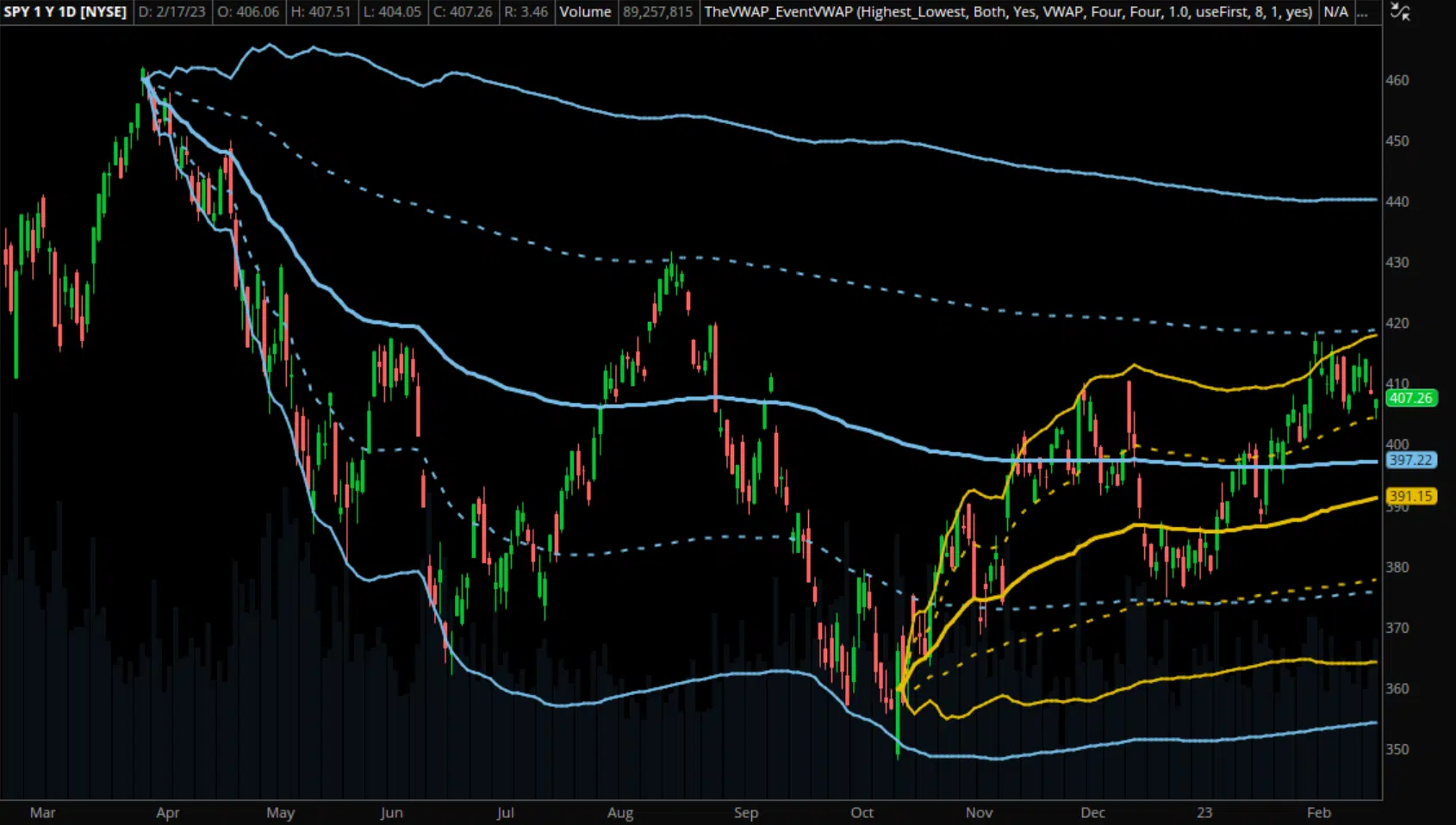Click the 'SPY 1 Y 1D [NYSE]' symbol label

(65, 12)
